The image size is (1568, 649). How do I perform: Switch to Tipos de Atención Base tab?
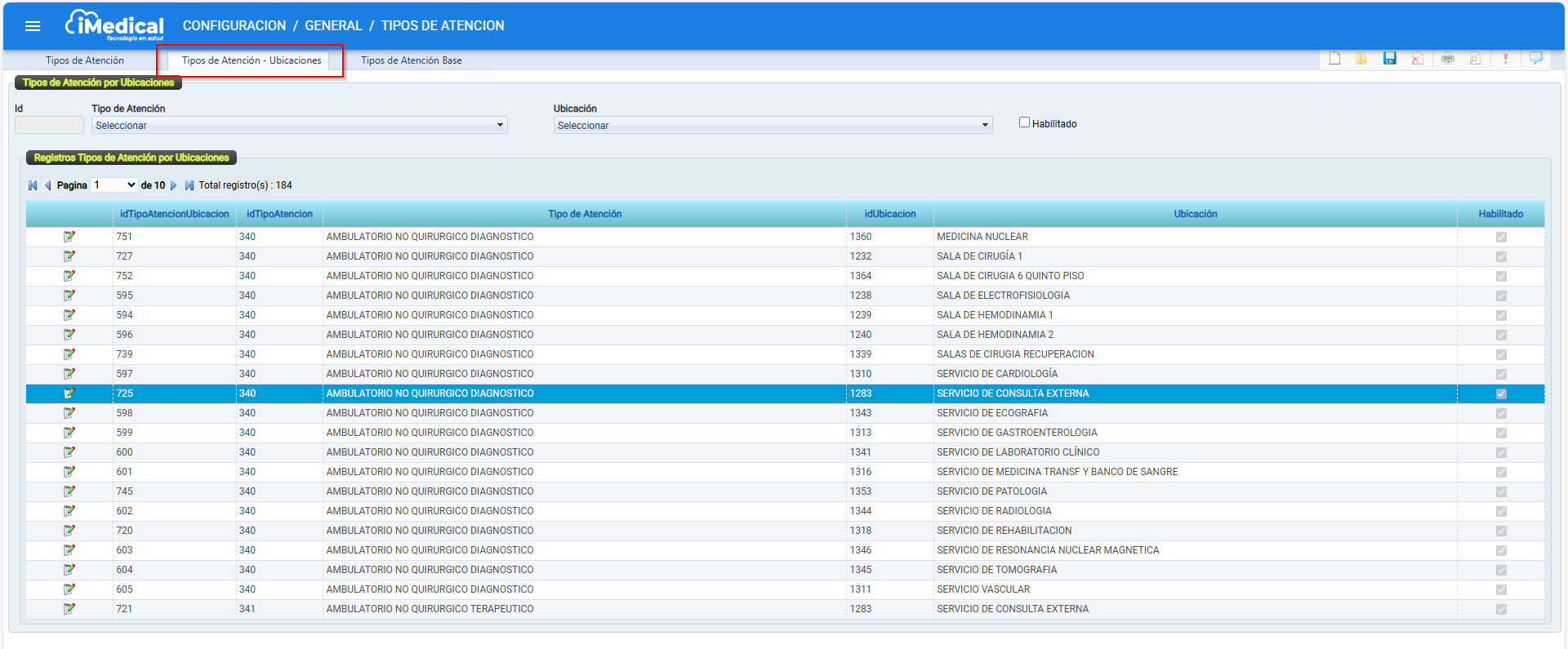coord(411,60)
